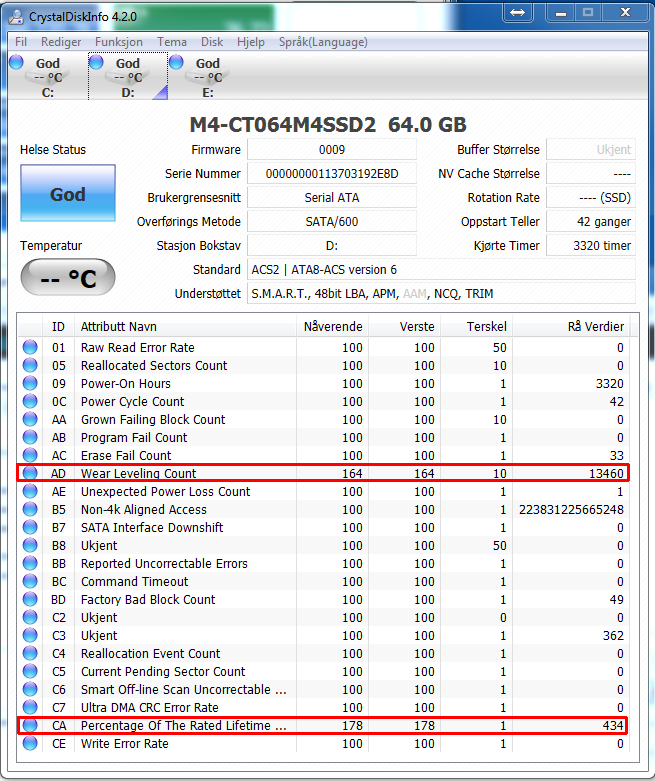The image size is (655, 781).
Task: Click the blue God health status button
Action: (68, 193)
